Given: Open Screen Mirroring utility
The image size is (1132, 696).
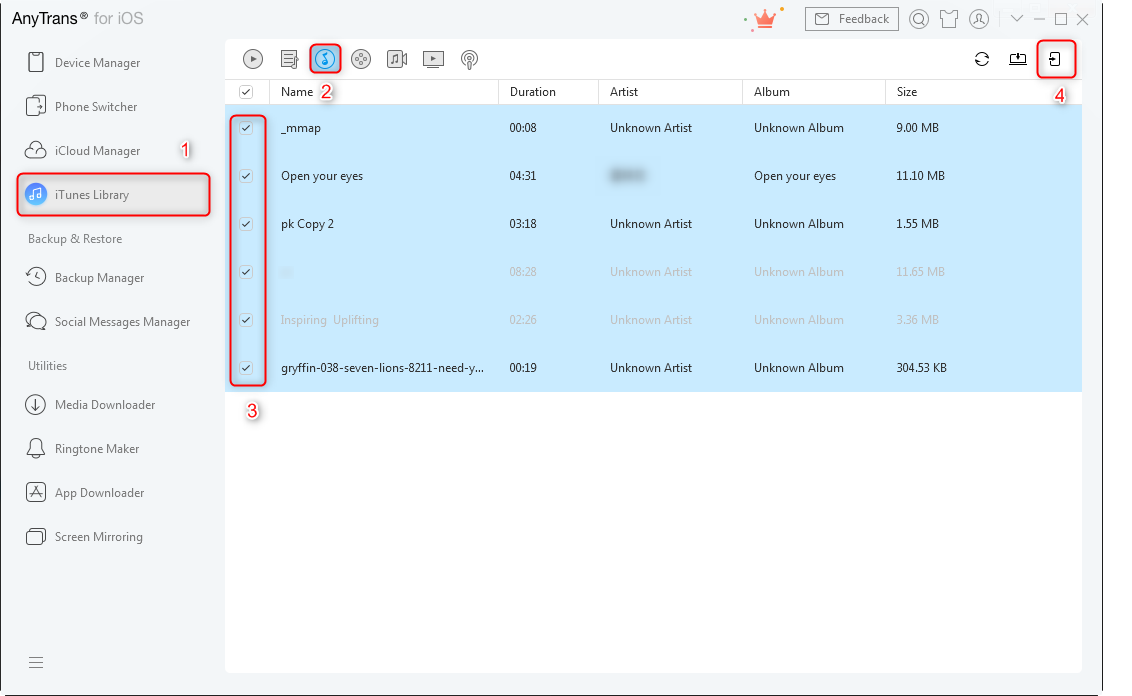Looking at the screenshot, I should click(x=84, y=537).
